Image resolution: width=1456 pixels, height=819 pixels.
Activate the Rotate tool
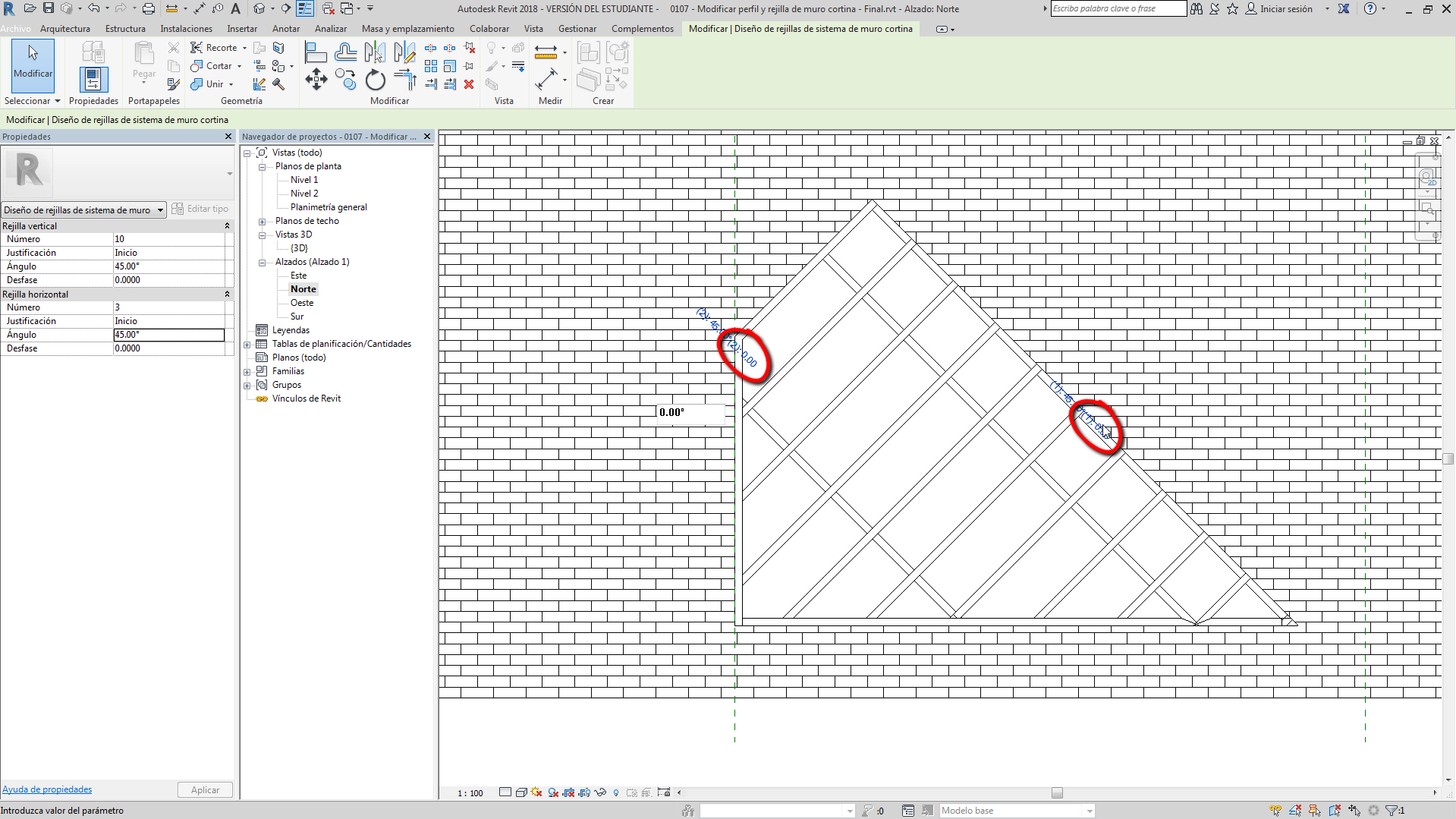pyautogui.click(x=375, y=79)
